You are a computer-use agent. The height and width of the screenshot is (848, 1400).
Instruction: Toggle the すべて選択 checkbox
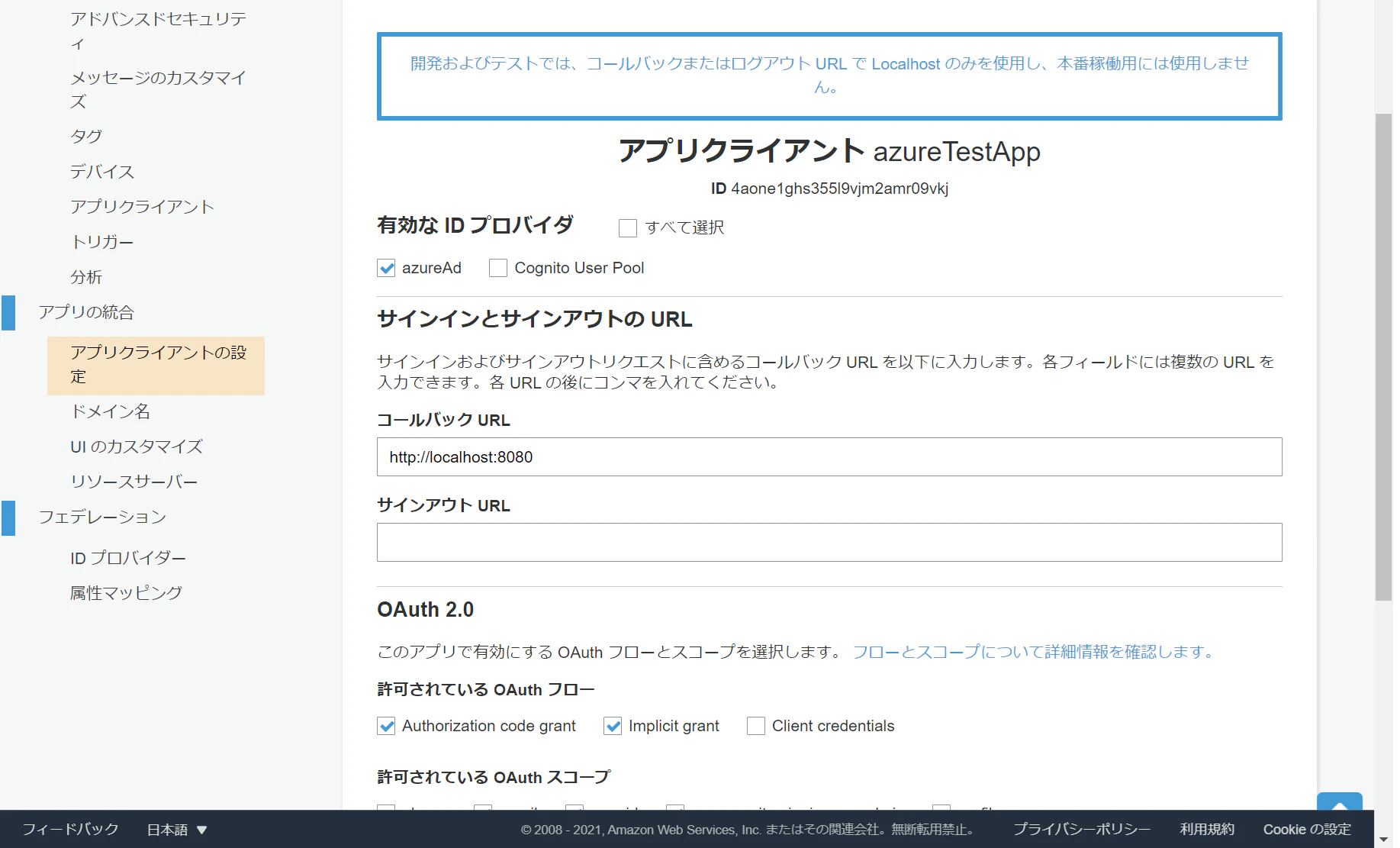tap(627, 228)
